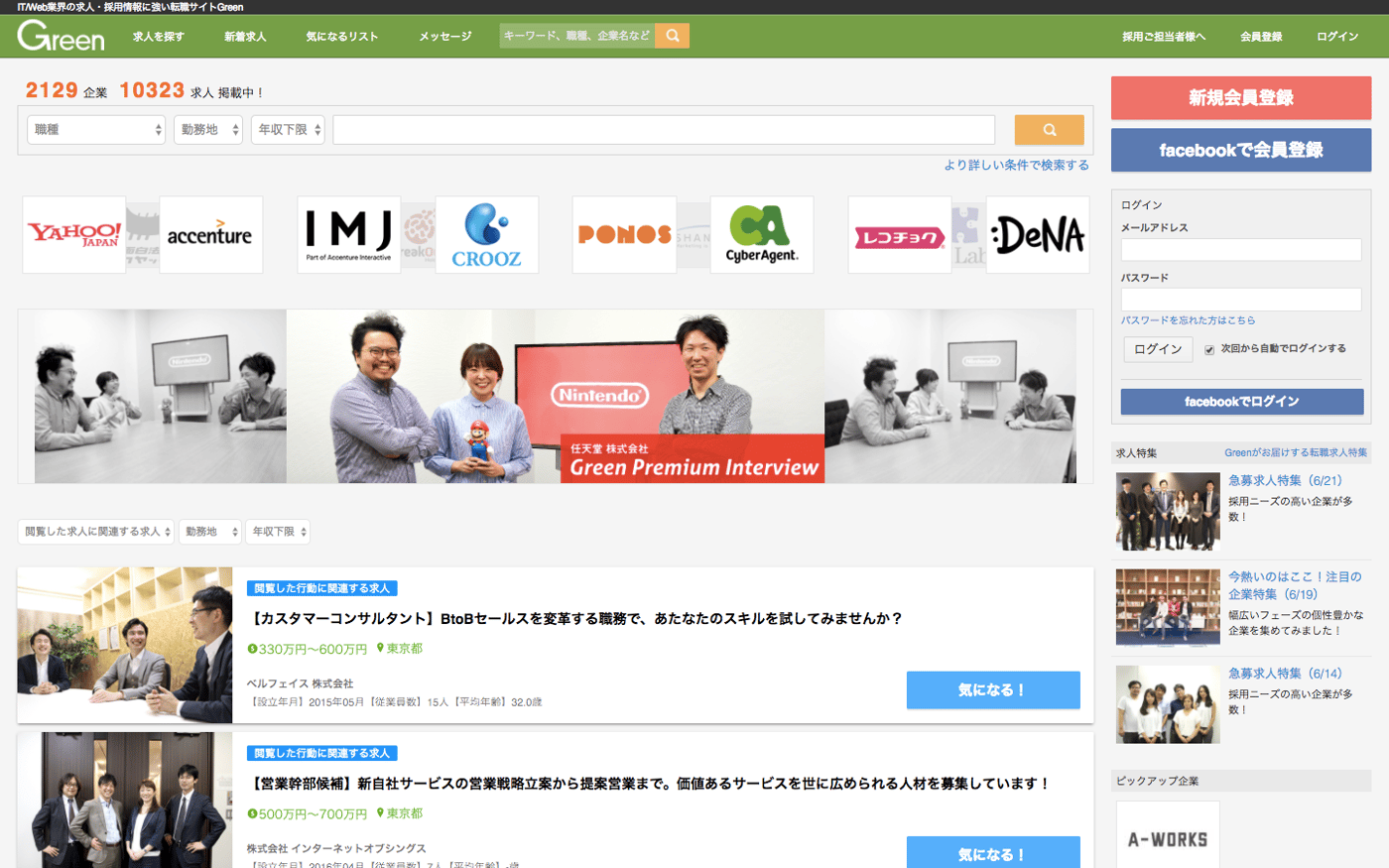Open 急募求人特集（6/14）thumbnail

click(1168, 704)
